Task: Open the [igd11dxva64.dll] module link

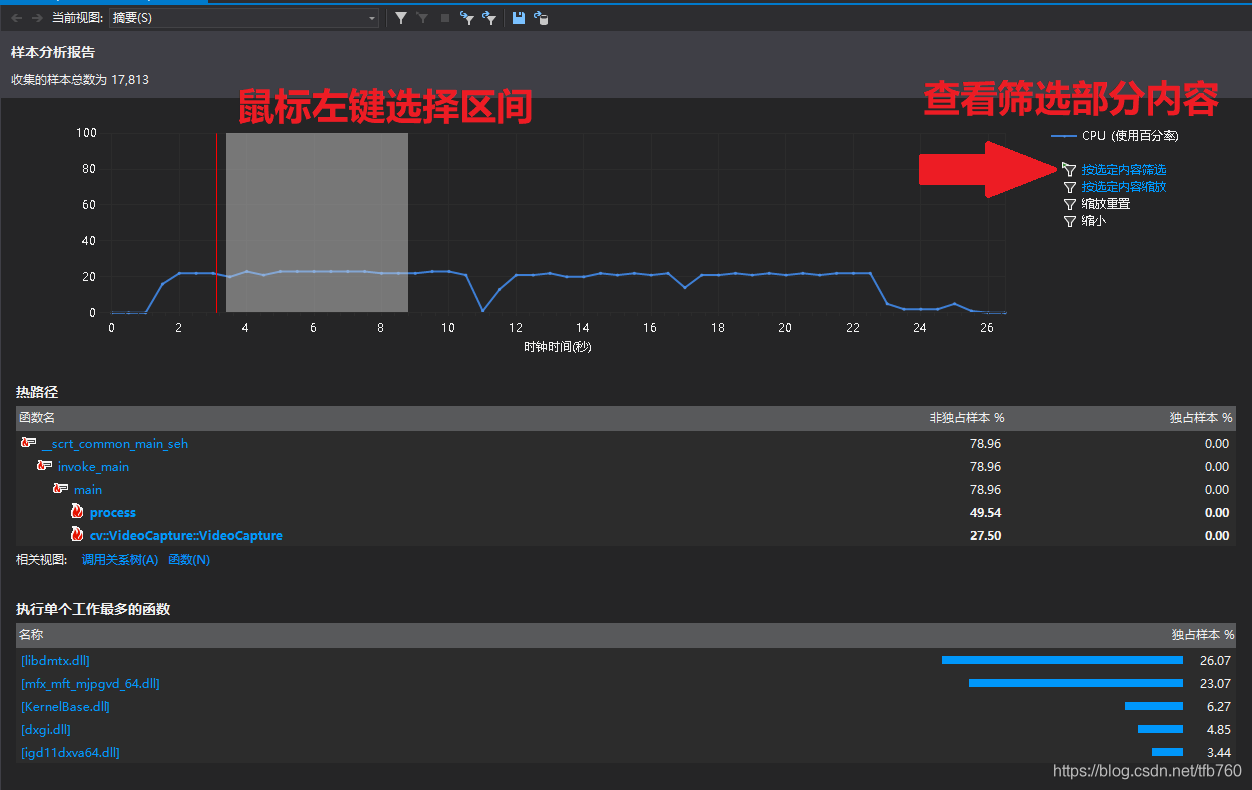Action: (70, 753)
